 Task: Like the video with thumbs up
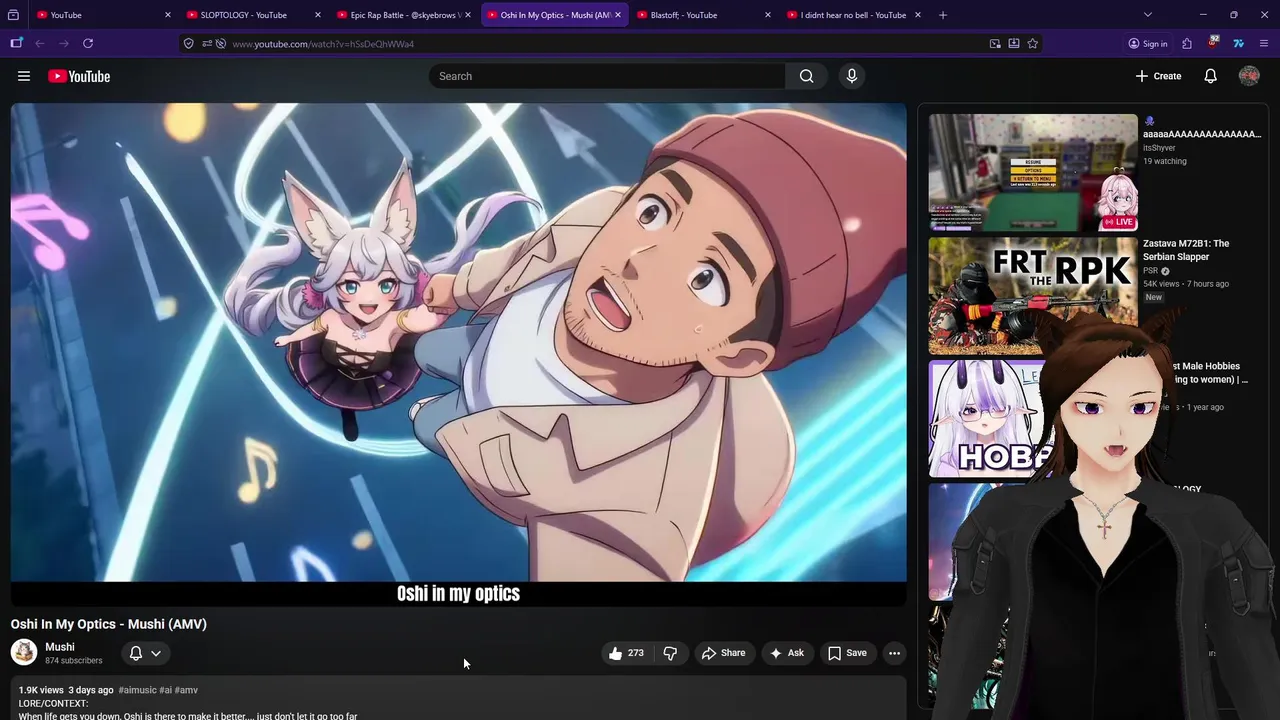[626, 653]
